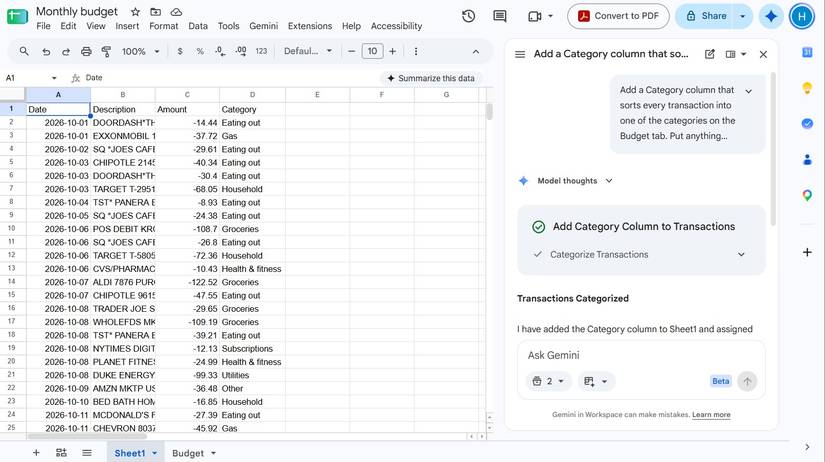Open the Extensions menu
The image size is (825, 462).
[310, 26]
